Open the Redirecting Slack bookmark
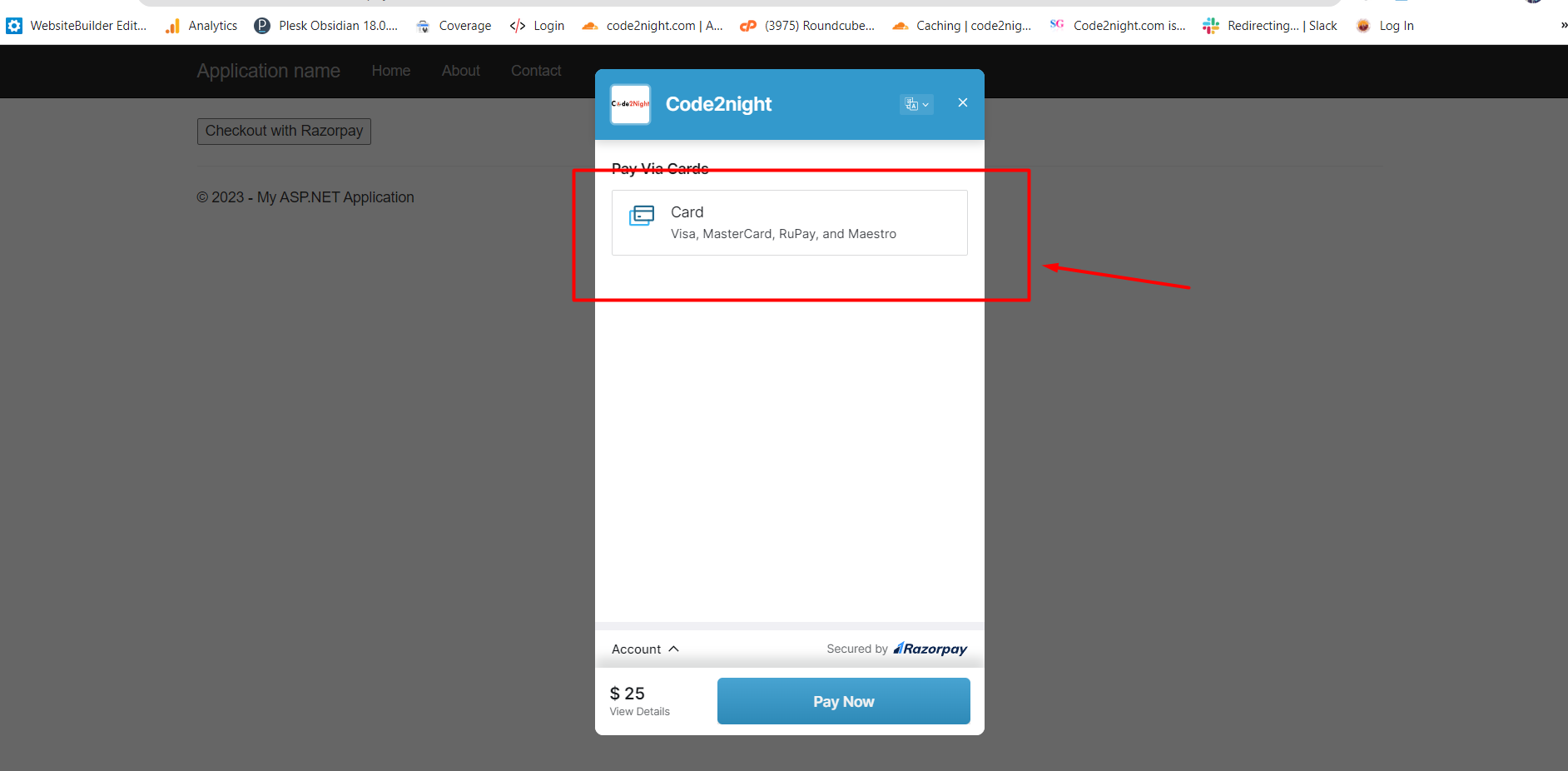 [x=1270, y=26]
